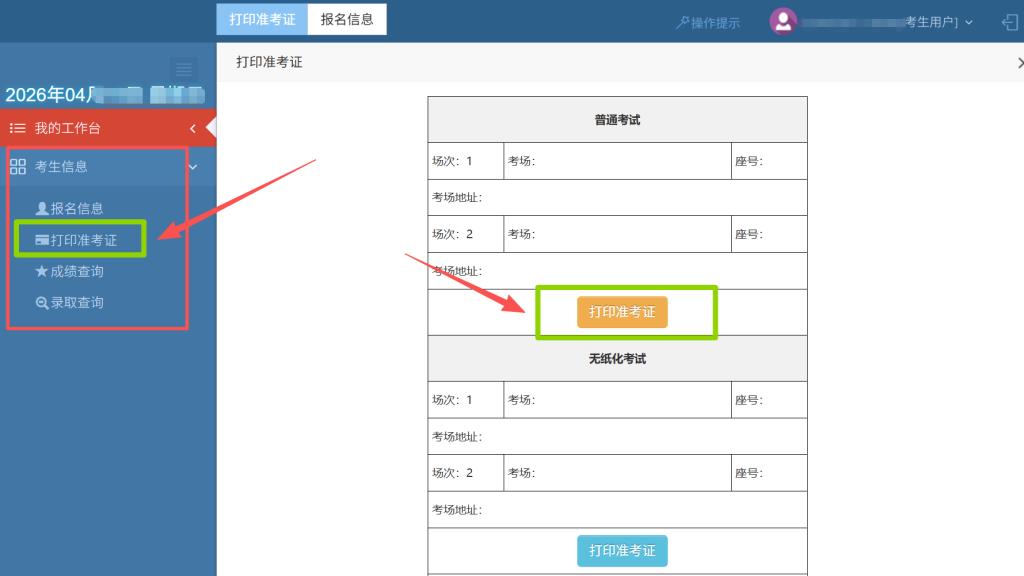Open 录取查询 in the sidebar menu
Image resolution: width=1024 pixels, height=576 pixels.
pos(77,303)
